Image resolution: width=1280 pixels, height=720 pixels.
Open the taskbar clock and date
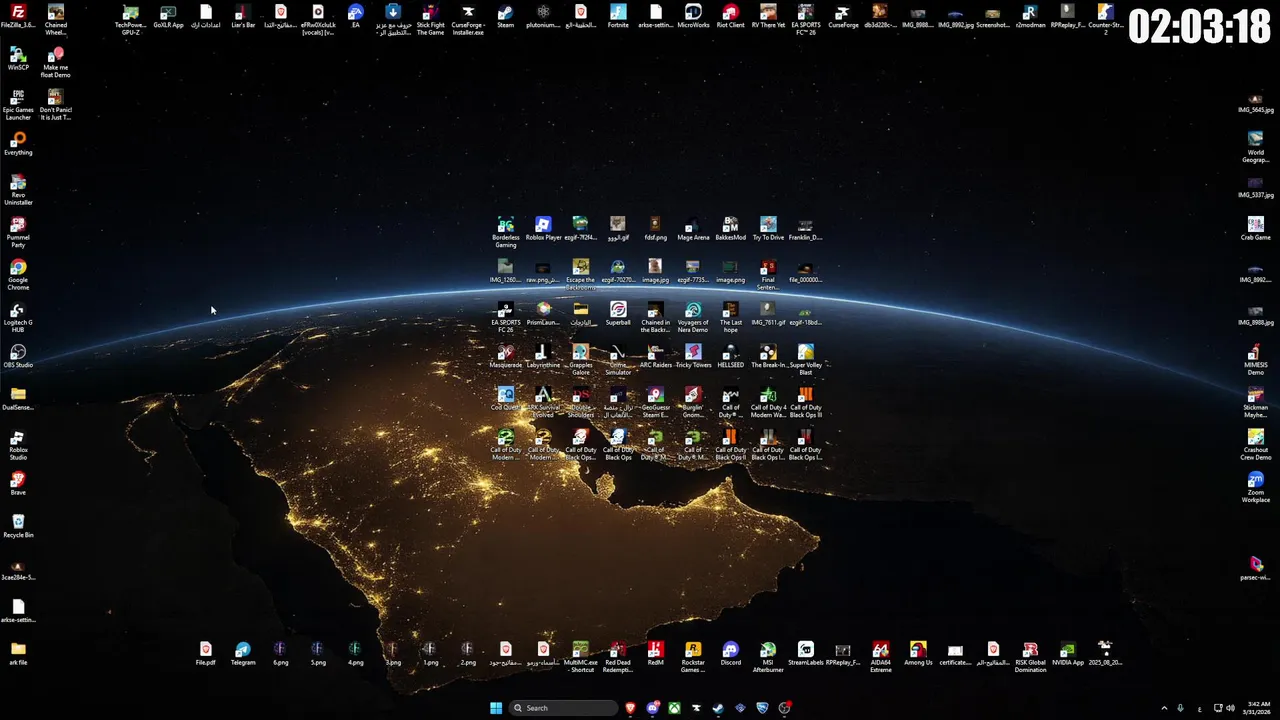coord(1259,708)
